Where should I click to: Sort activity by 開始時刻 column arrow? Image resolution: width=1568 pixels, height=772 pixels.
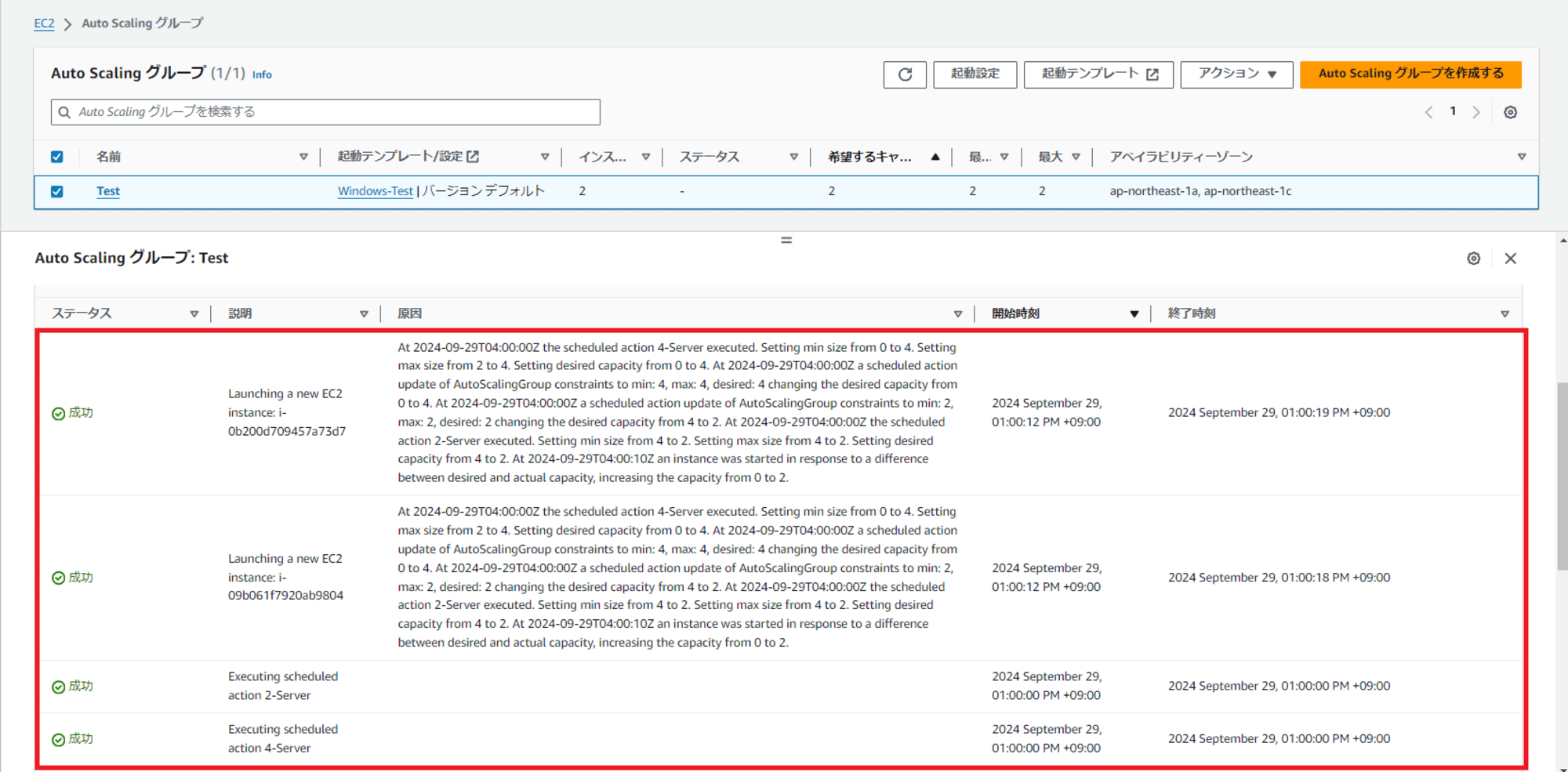(x=1134, y=314)
